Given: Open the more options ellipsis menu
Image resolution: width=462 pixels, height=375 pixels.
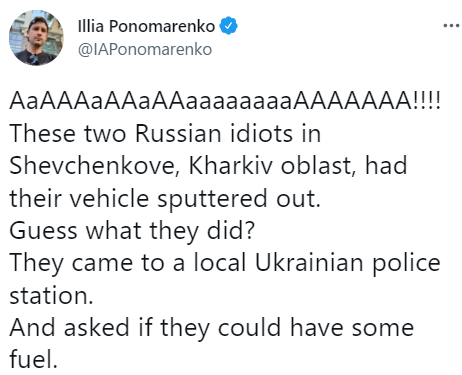Looking at the screenshot, I should click(451, 25).
